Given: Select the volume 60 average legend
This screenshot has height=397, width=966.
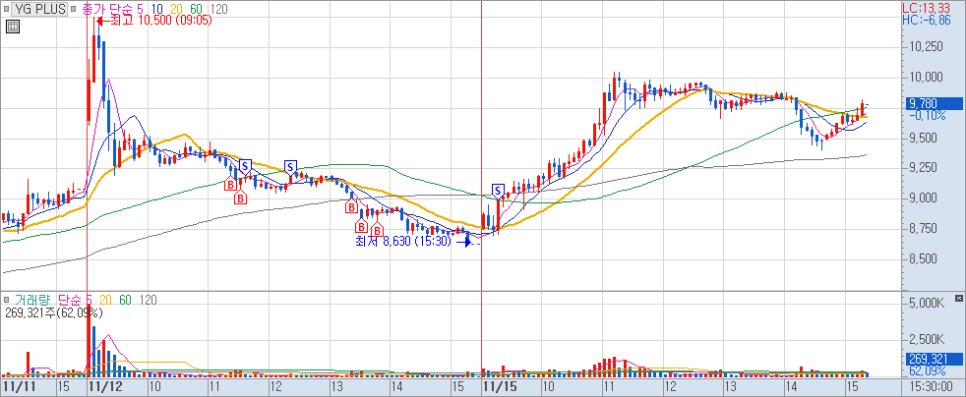Looking at the screenshot, I should pos(125,300).
